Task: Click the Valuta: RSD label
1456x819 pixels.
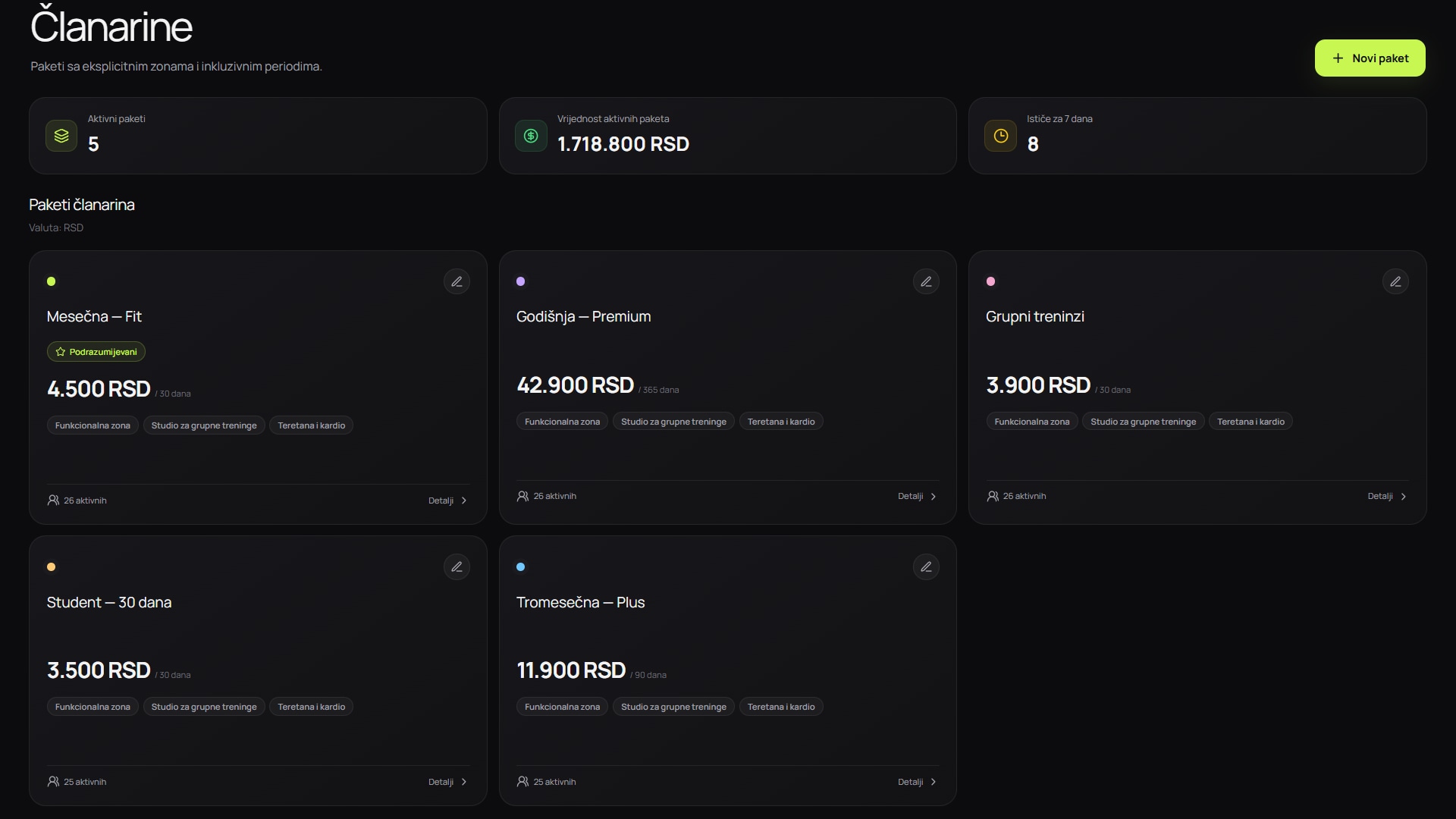Action: [x=56, y=227]
